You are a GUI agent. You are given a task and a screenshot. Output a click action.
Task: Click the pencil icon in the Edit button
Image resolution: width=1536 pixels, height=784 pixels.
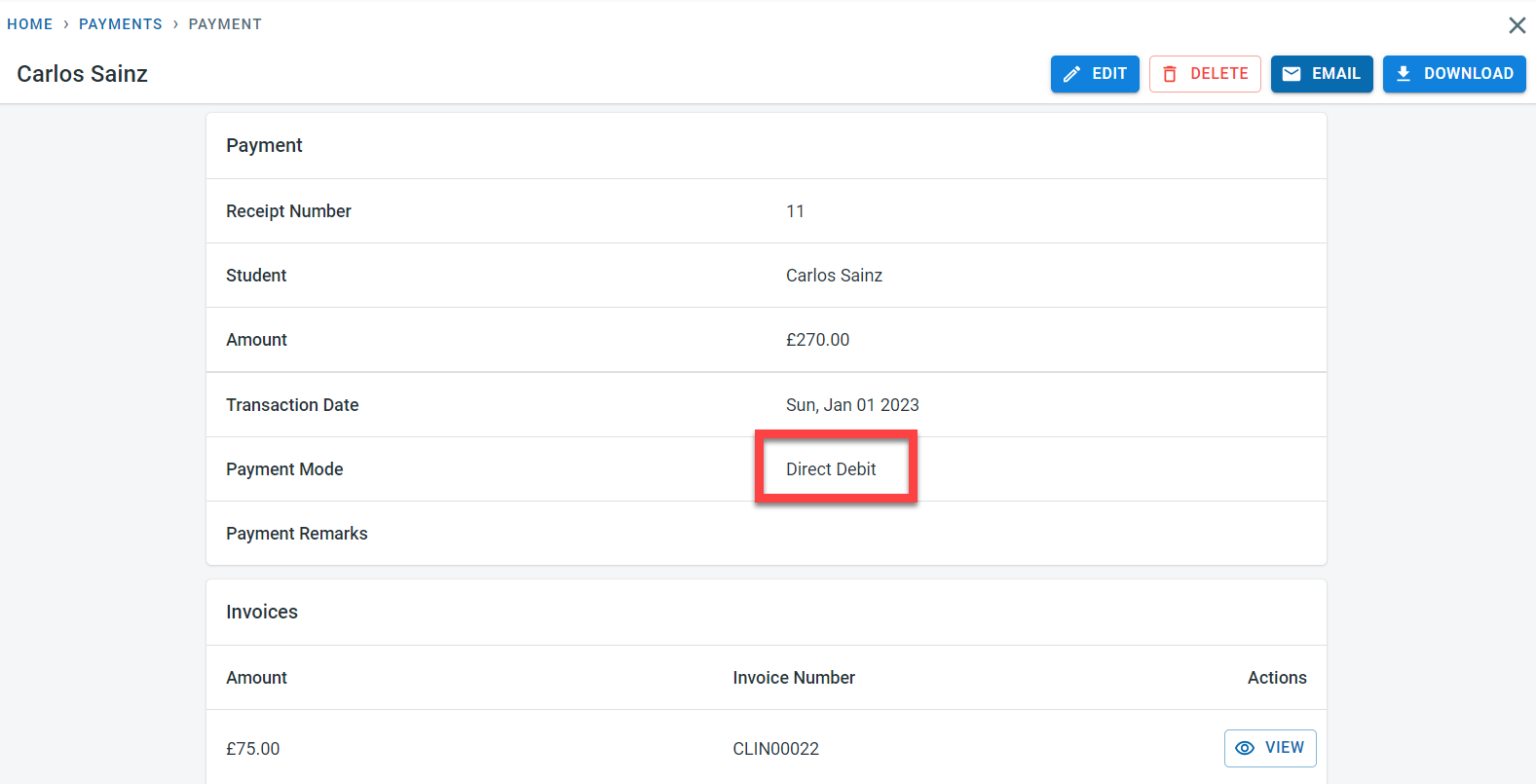(1071, 74)
